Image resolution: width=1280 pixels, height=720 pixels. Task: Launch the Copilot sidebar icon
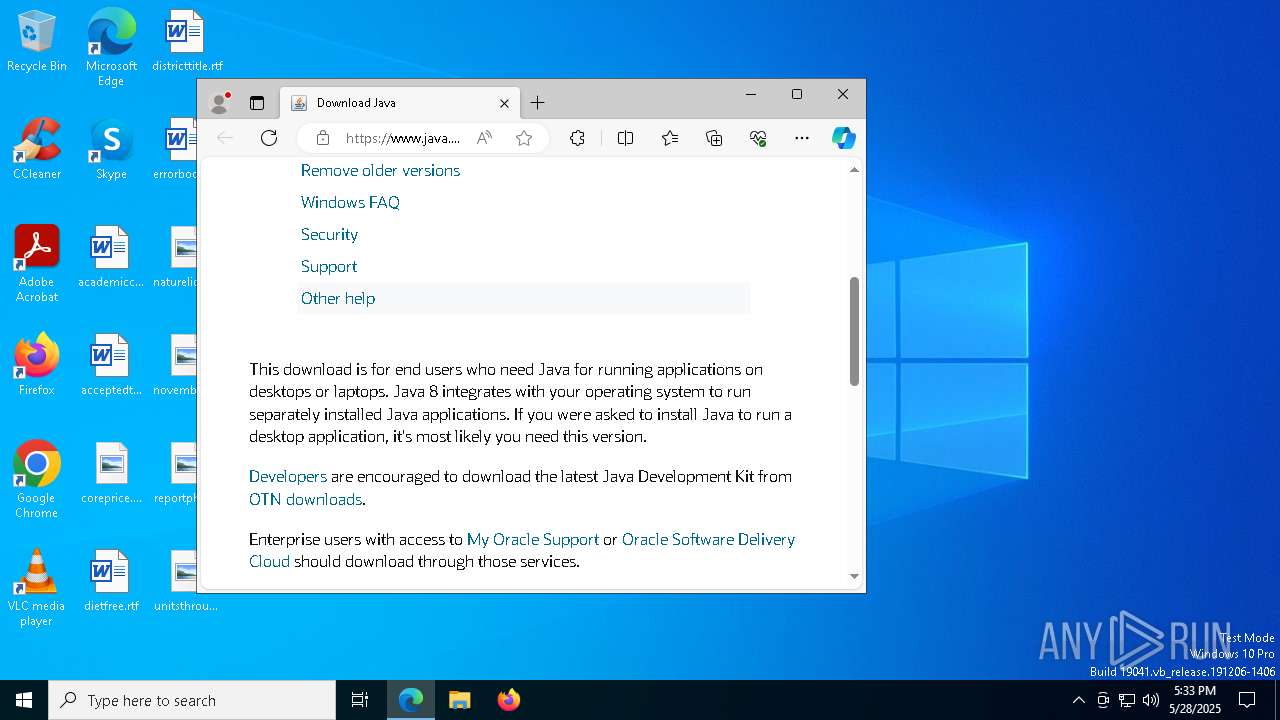[x=844, y=138]
